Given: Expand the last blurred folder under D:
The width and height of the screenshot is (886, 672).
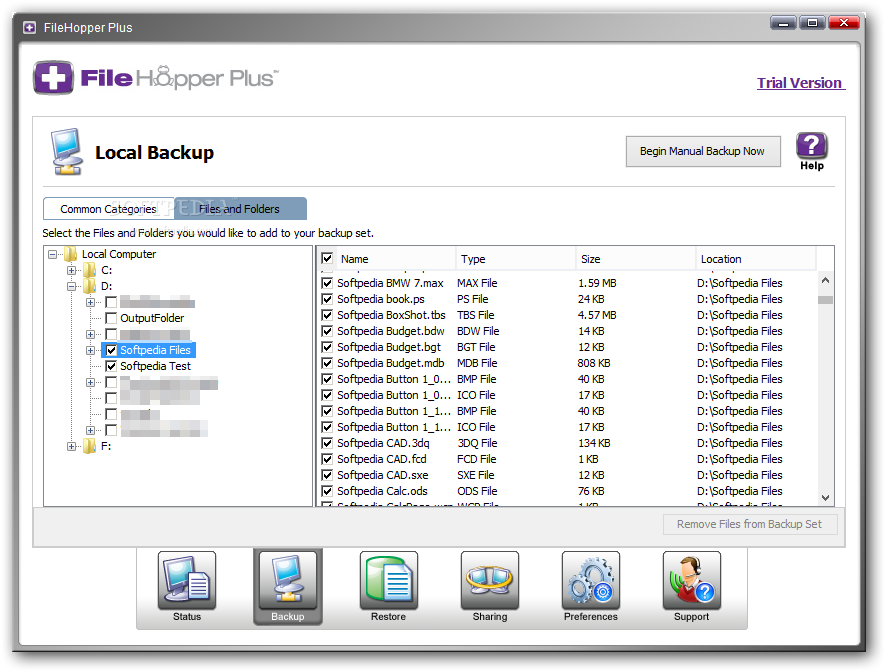Looking at the screenshot, I should click(x=90, y=430).
